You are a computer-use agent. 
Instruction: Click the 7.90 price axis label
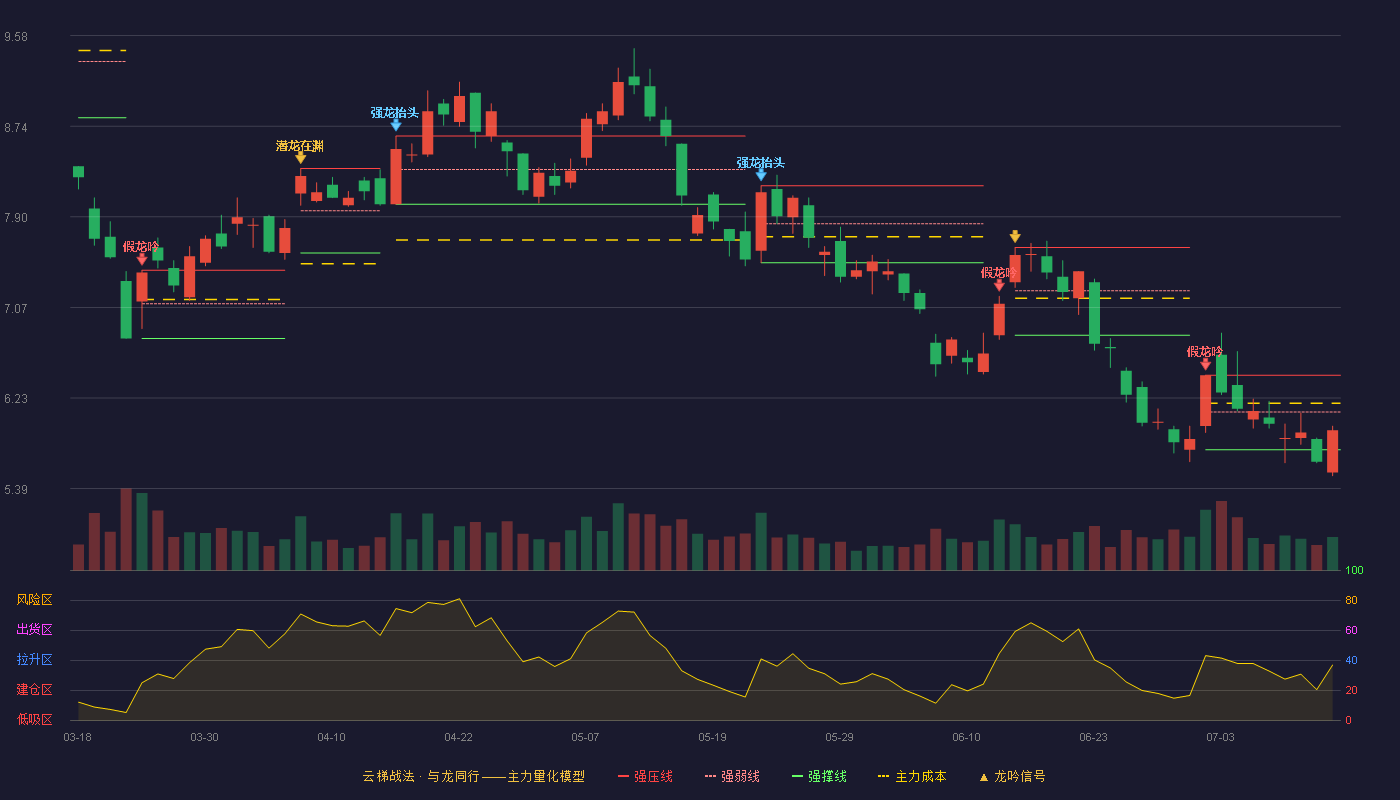tap(16, 218)
